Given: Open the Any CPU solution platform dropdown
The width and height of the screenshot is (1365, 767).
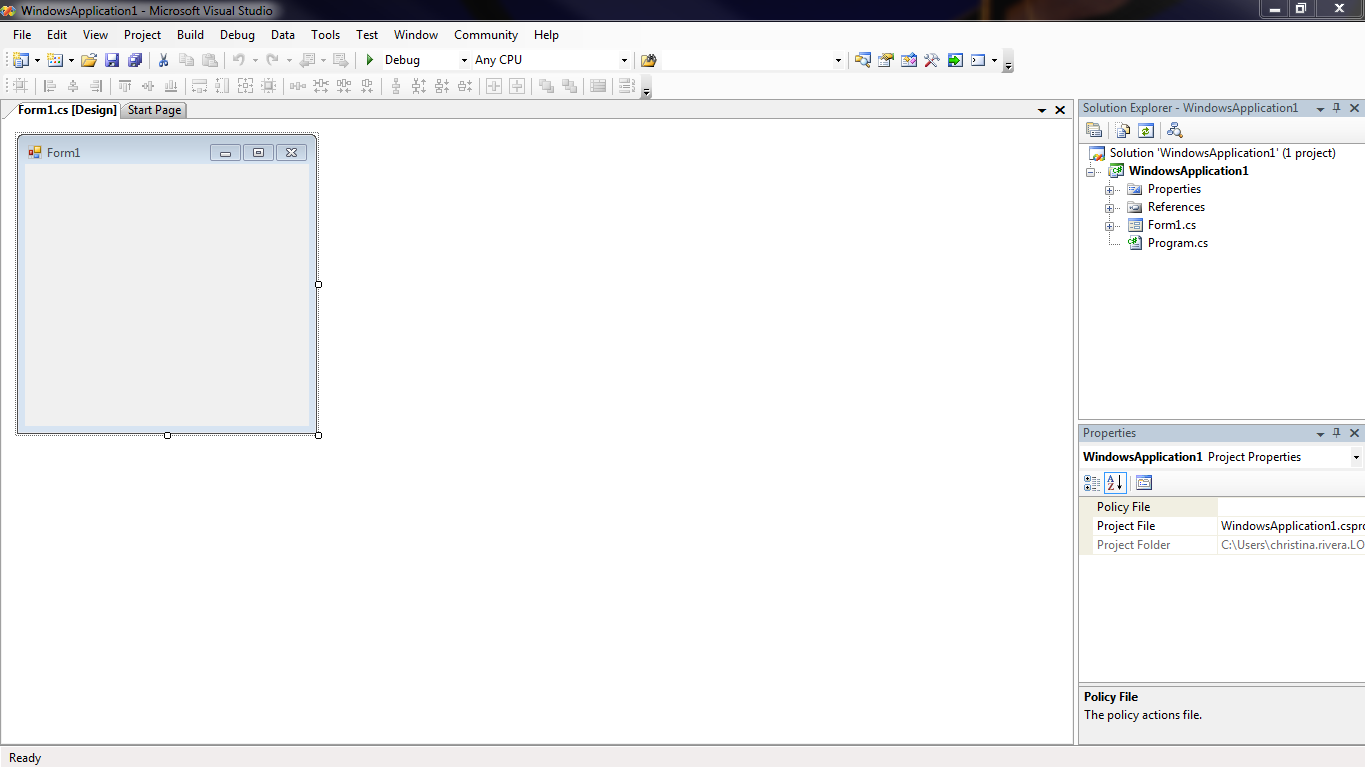Looking at the screenshot, I should 624,60.
